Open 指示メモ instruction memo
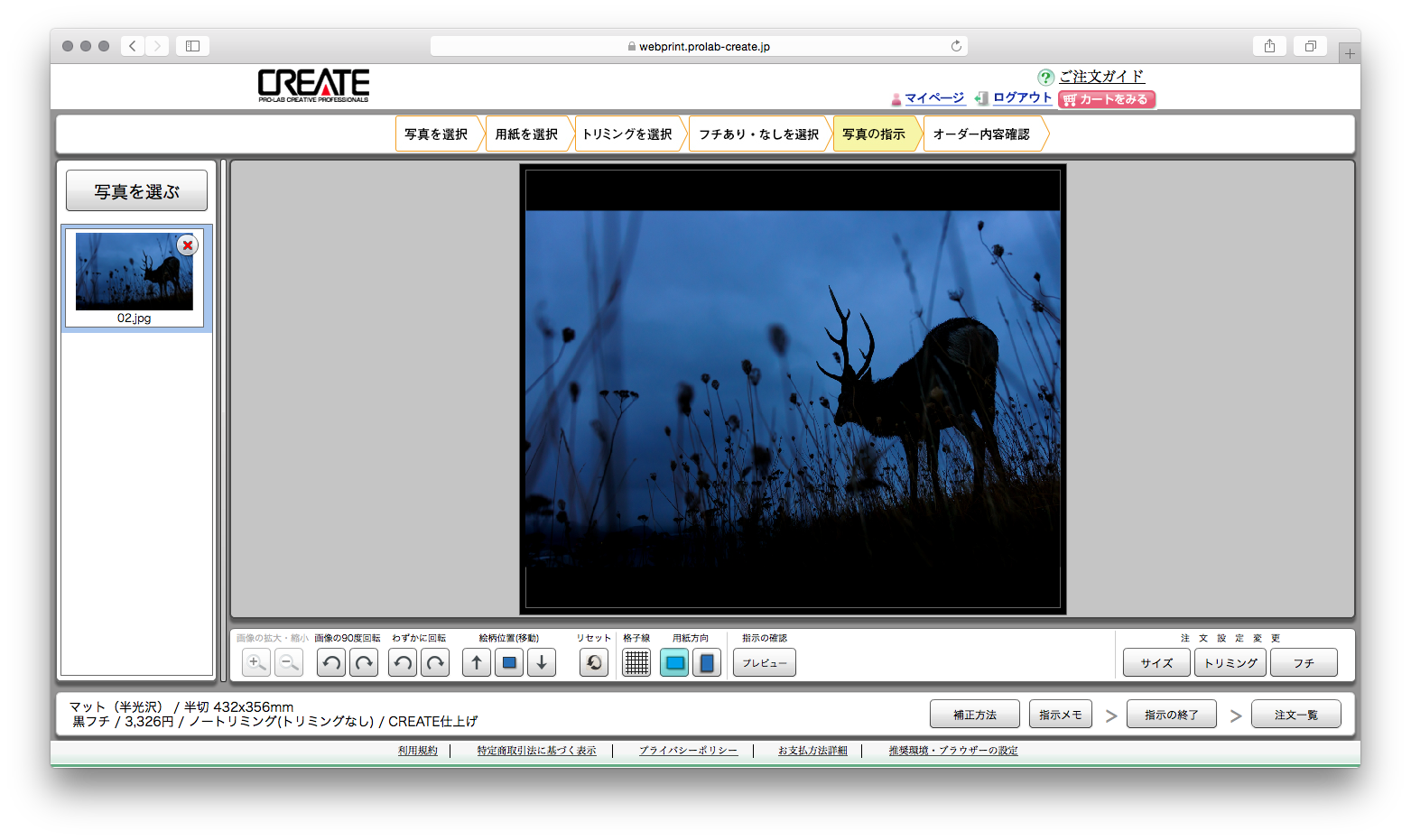Image resolution: width=1411 pixels, height=840 pixels. tap(1061, 715)
